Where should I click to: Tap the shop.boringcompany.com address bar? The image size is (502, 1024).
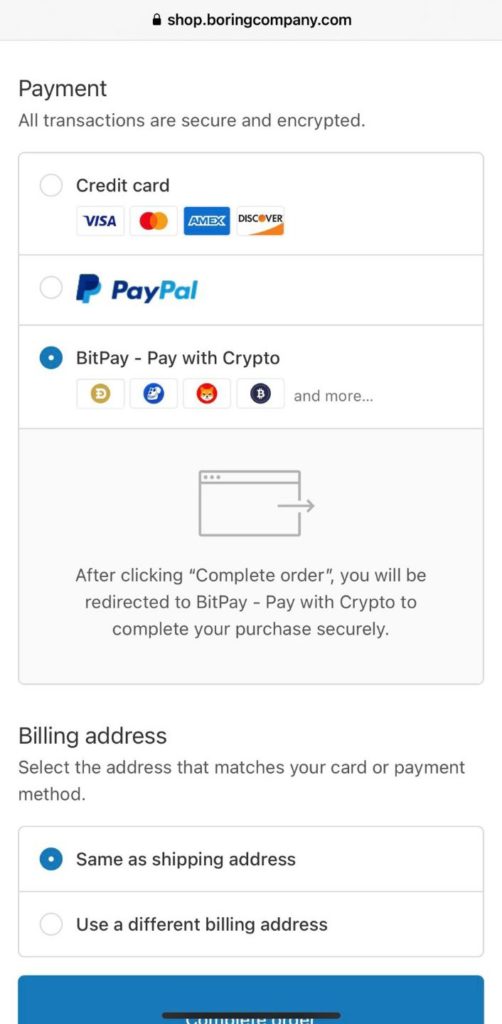(x=251, y=20)
